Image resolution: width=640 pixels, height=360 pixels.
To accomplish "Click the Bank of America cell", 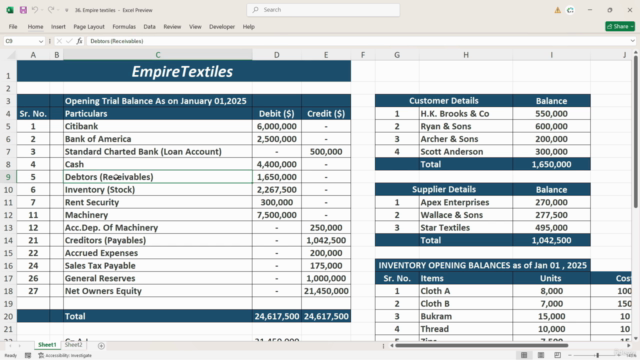I will pyautogui.click(x=158, y=139).
